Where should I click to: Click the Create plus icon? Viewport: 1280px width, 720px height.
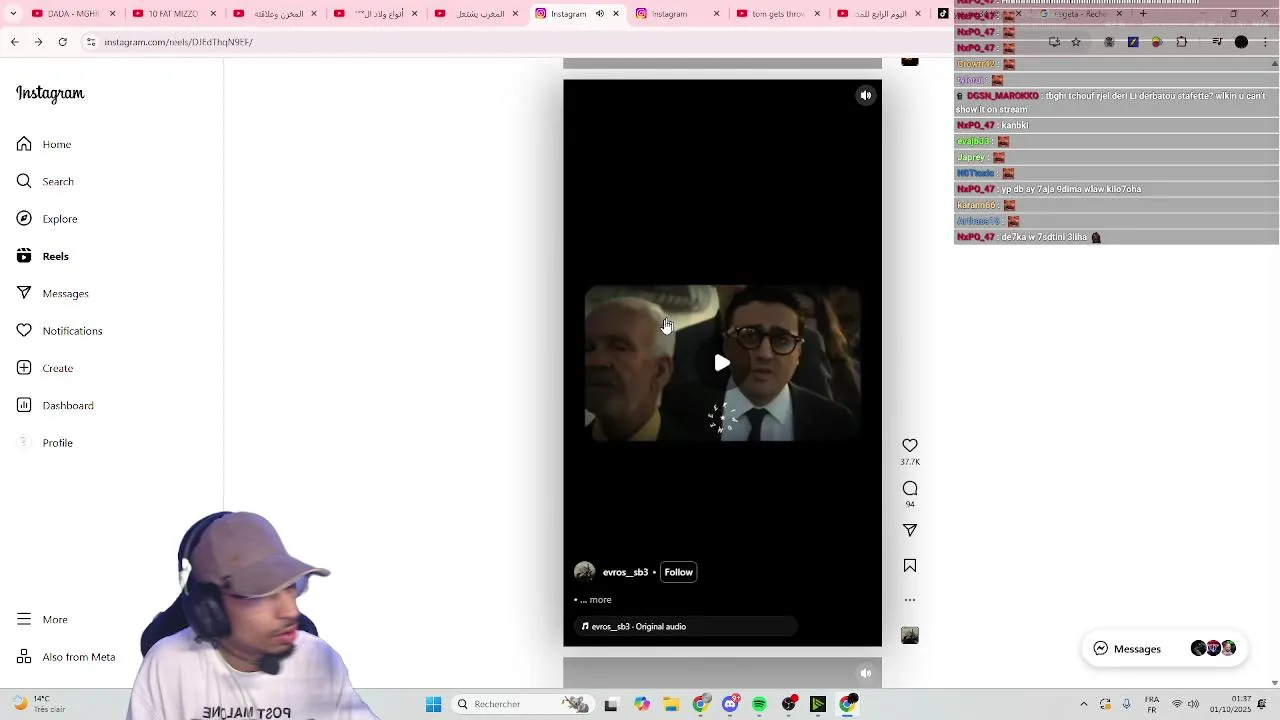pyautogui.click(x=24, y=368)
